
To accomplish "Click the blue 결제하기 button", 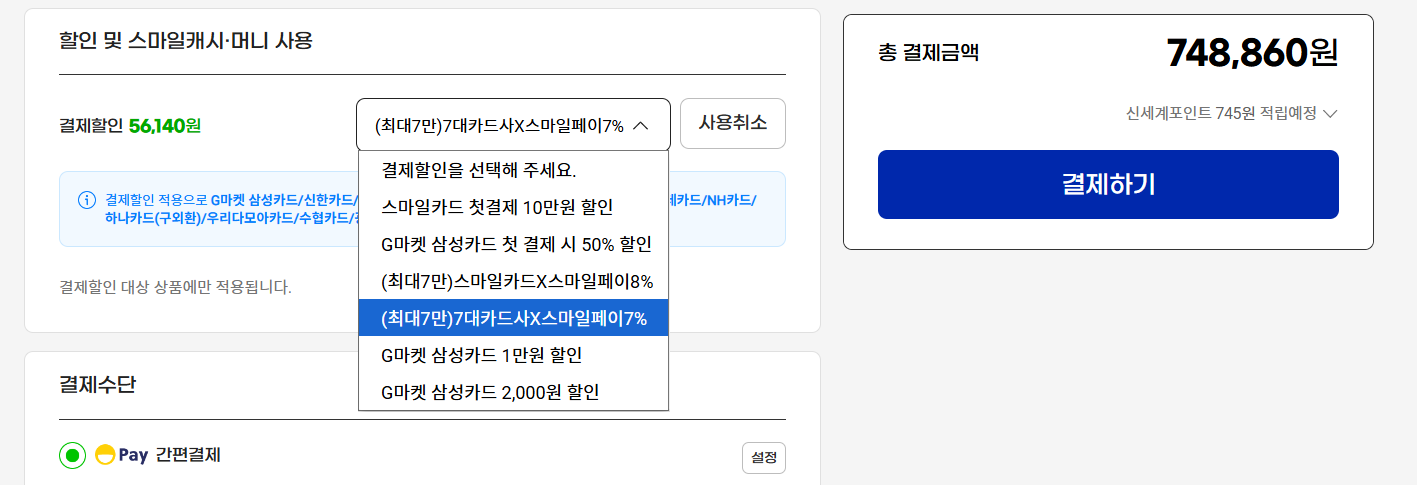I will pyautogui.click(x=1108, y=184).
